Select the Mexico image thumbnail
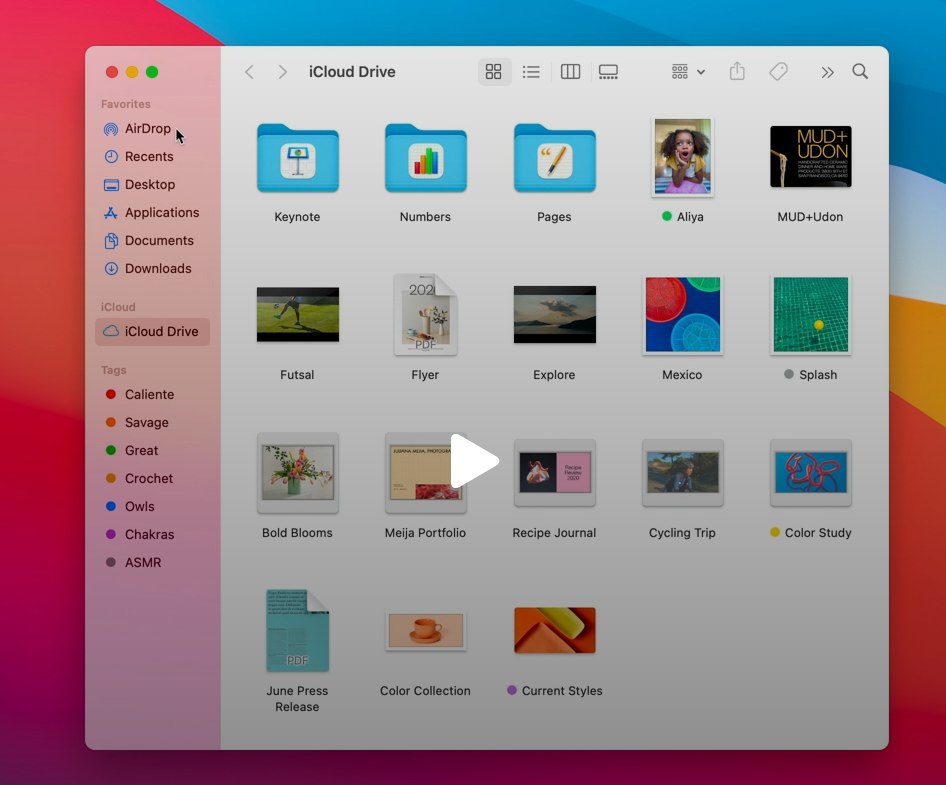The width and height of the screenshot is (946, 785). 682,314
